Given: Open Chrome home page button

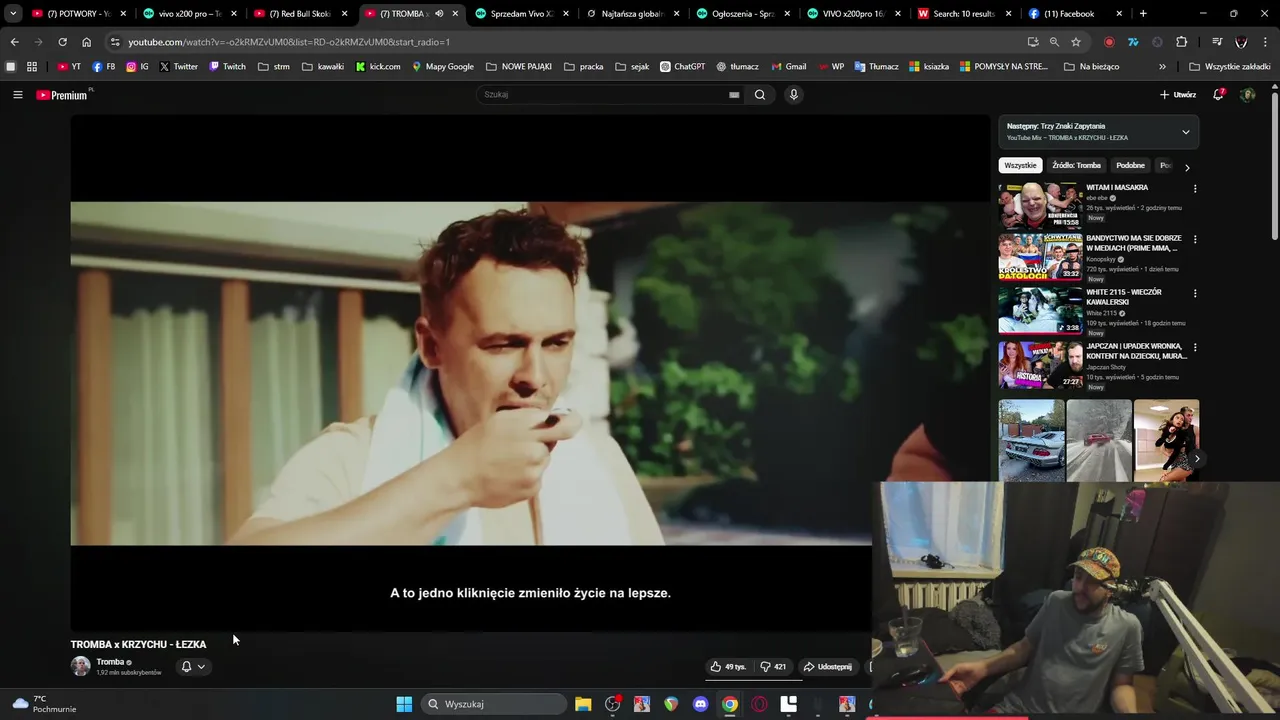Looking at the screenshot, I should point(86,42).
